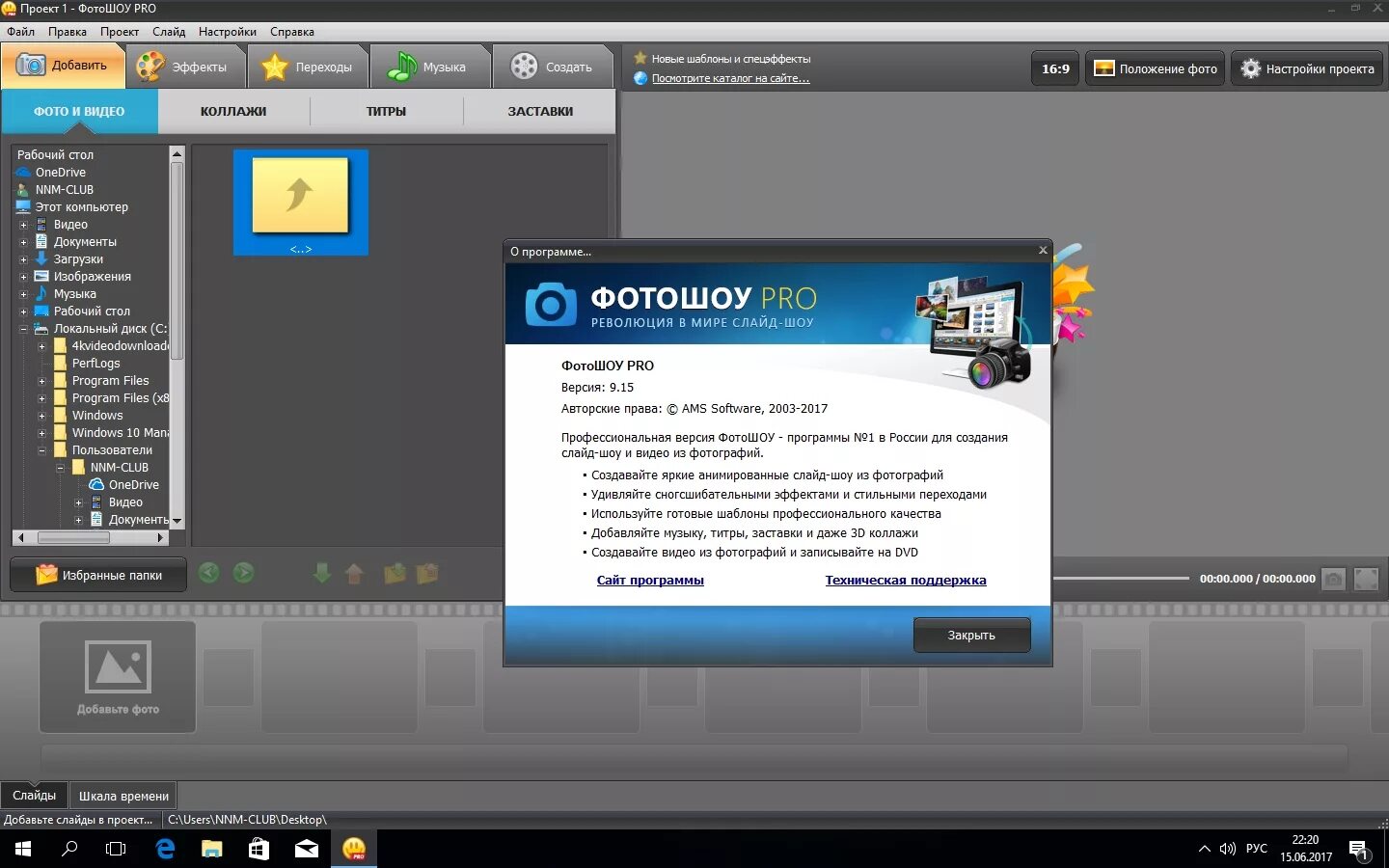Click the last folder icon in browser toolbar

pos(427,574)
